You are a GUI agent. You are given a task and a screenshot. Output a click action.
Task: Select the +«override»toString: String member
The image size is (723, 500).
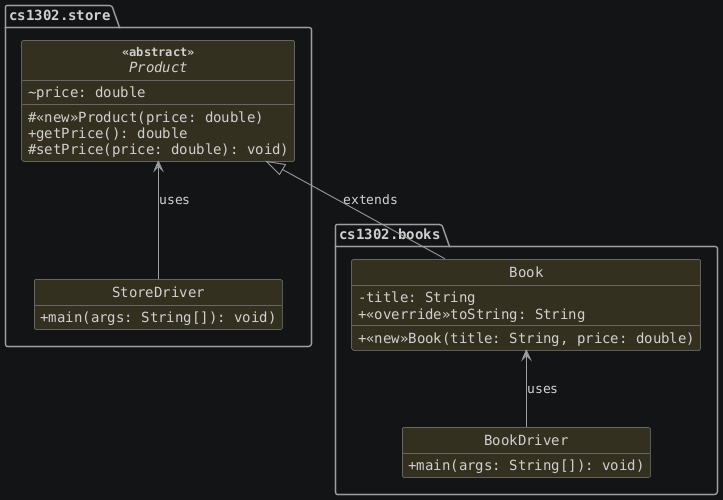point(472,315)
